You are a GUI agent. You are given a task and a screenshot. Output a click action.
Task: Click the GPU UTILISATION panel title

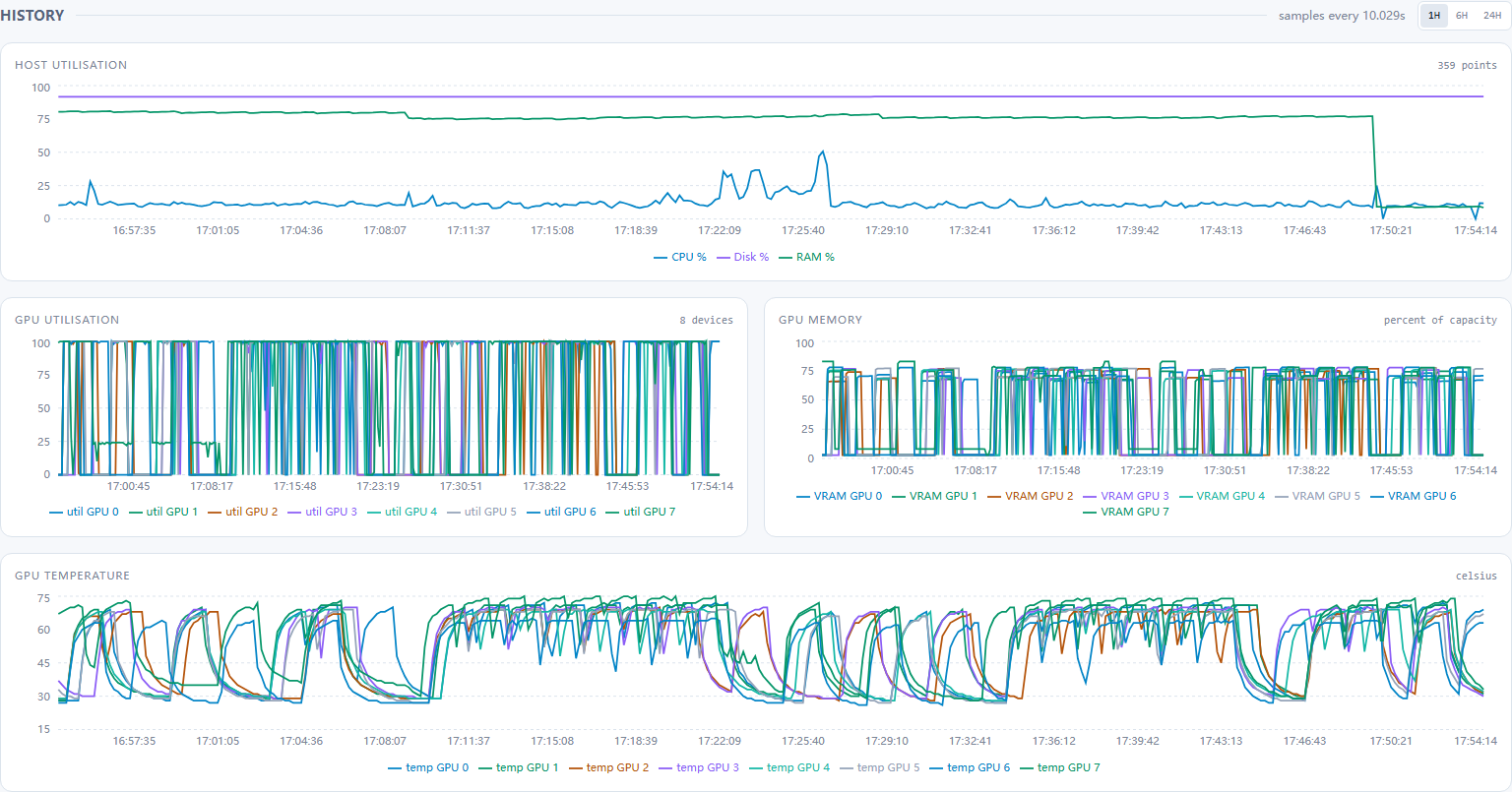67,320
